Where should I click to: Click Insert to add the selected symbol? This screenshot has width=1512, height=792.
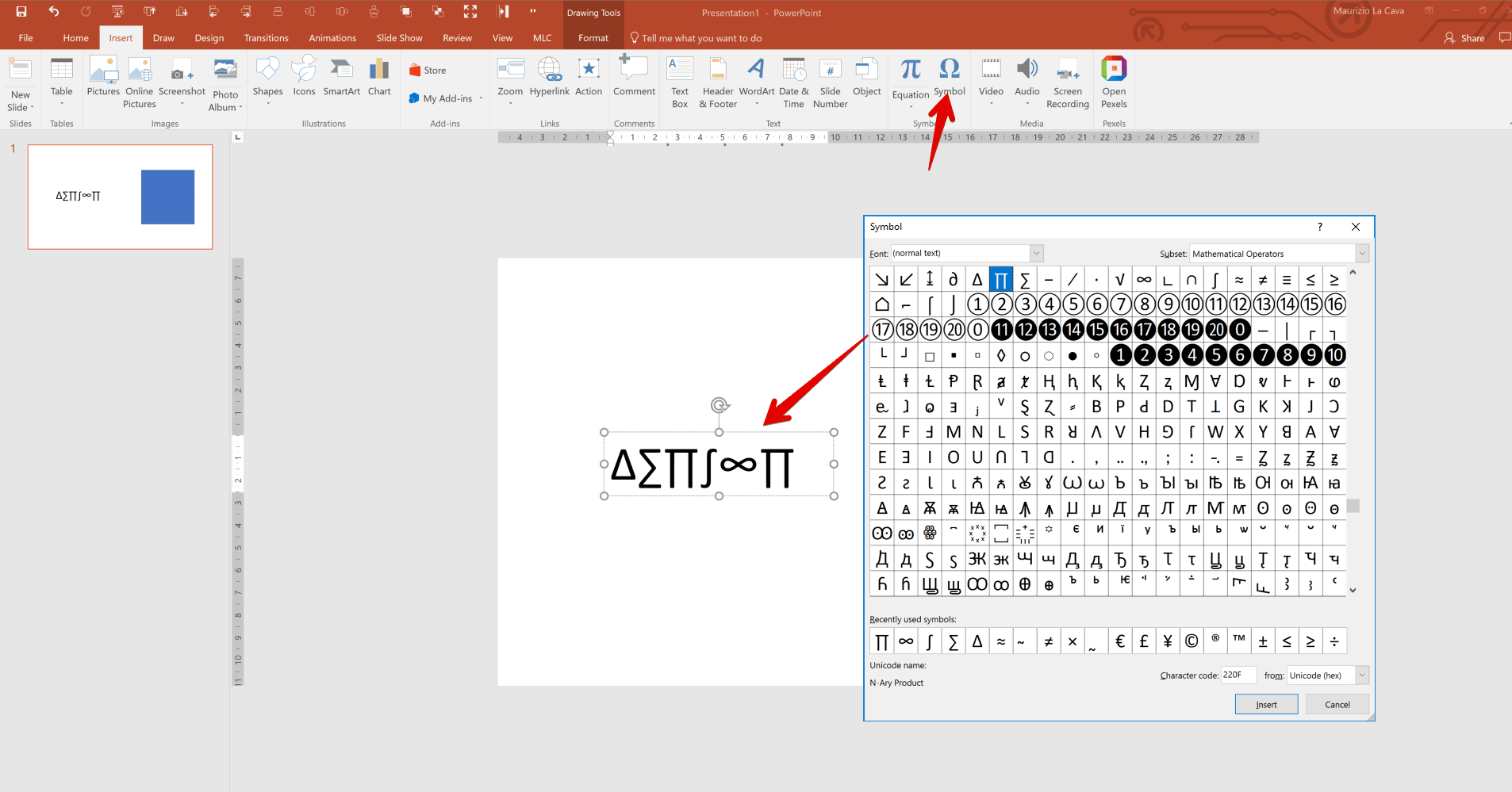tap(1265, 704)
